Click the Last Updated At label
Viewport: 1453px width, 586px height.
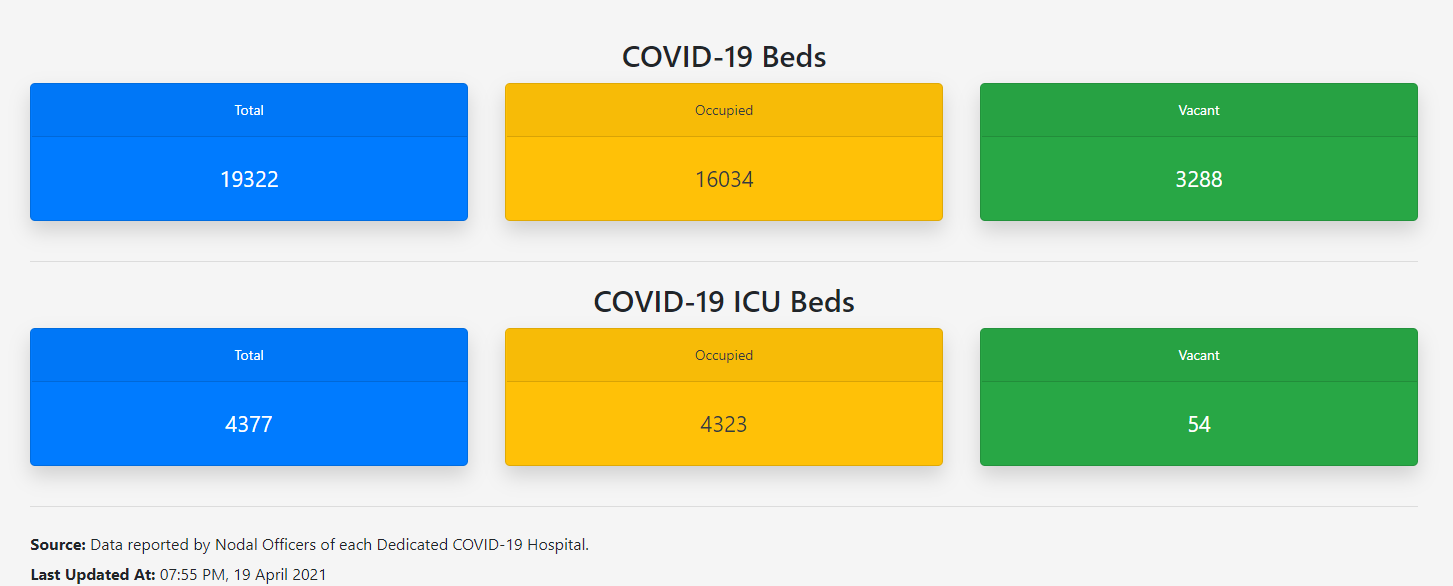93,575
